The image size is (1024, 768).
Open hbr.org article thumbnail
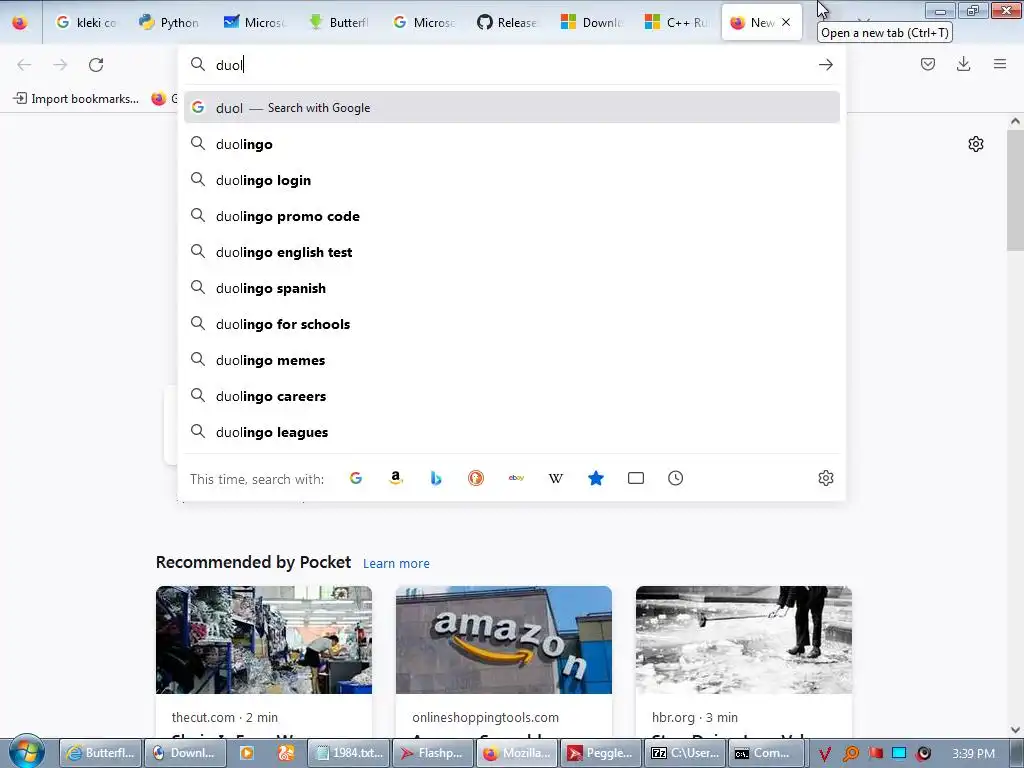(744, 639)
